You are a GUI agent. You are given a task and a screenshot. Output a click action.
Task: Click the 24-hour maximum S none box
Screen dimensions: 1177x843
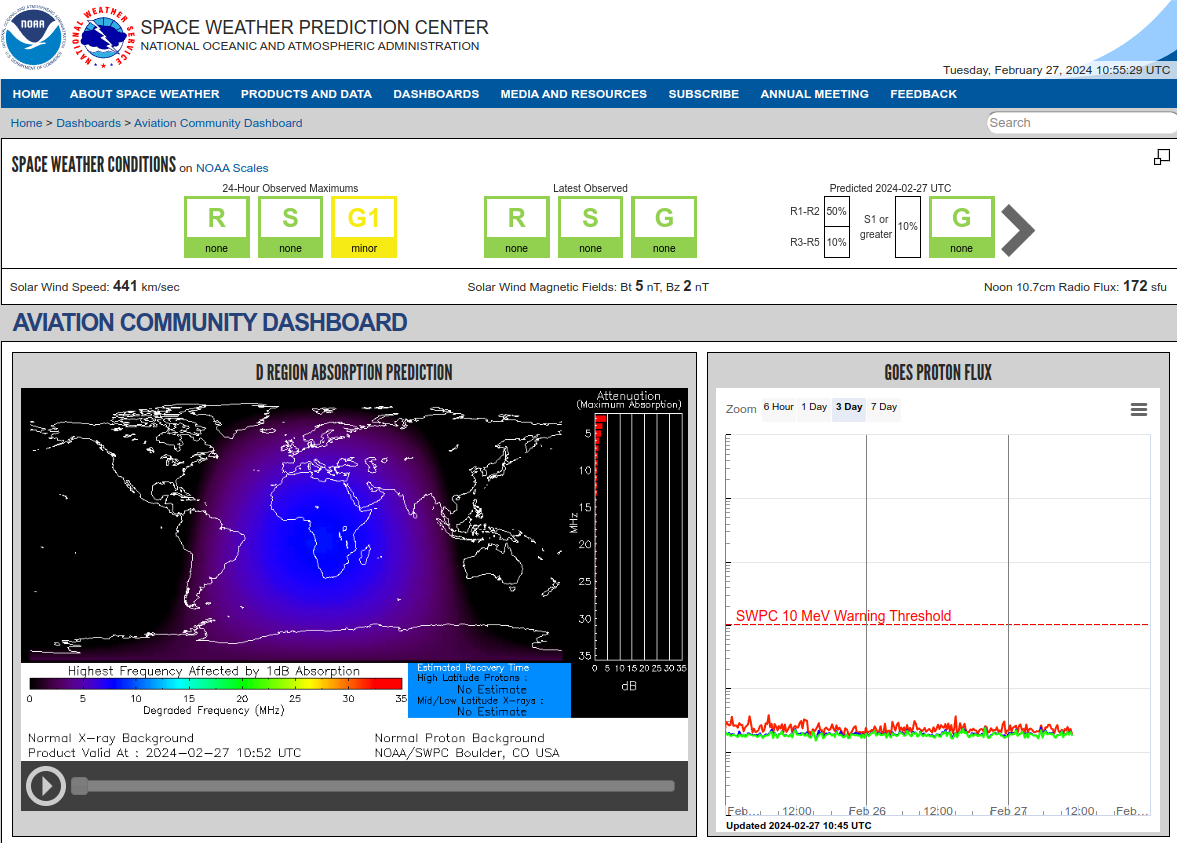[290, 227]
